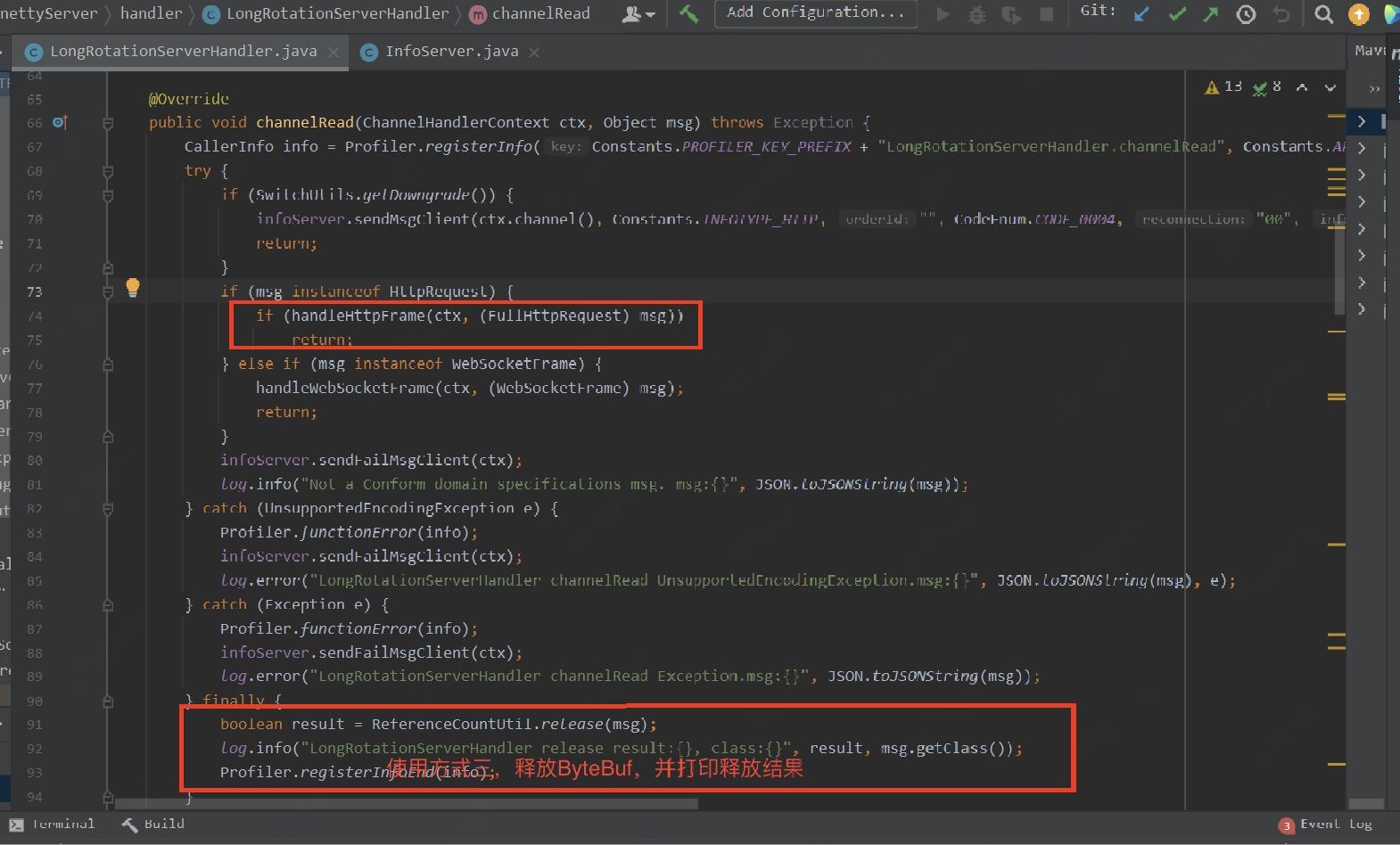Click the LongRotationServerHandler breadcrumb
The height and width of the screenshot is (845, 1400).
pyautogui.click(x=337, y=12)
